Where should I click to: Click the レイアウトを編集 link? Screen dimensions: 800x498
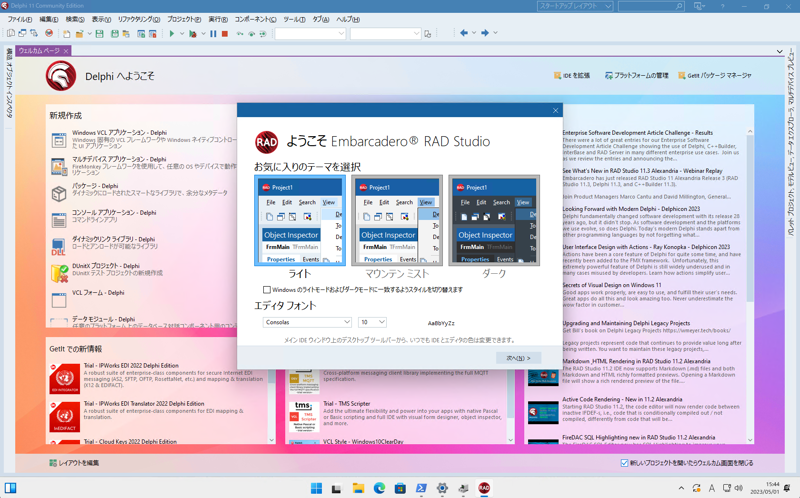[x=74, y=463]
